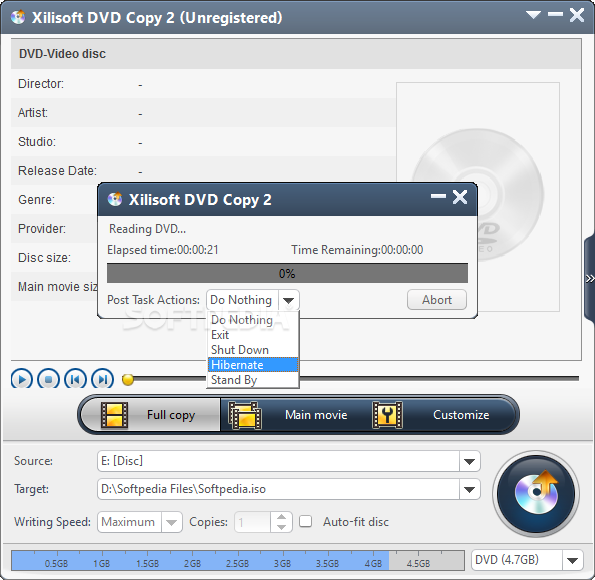Close the main Xilisoft window
This screenshot has height=580, width=595.
(577, 15)
